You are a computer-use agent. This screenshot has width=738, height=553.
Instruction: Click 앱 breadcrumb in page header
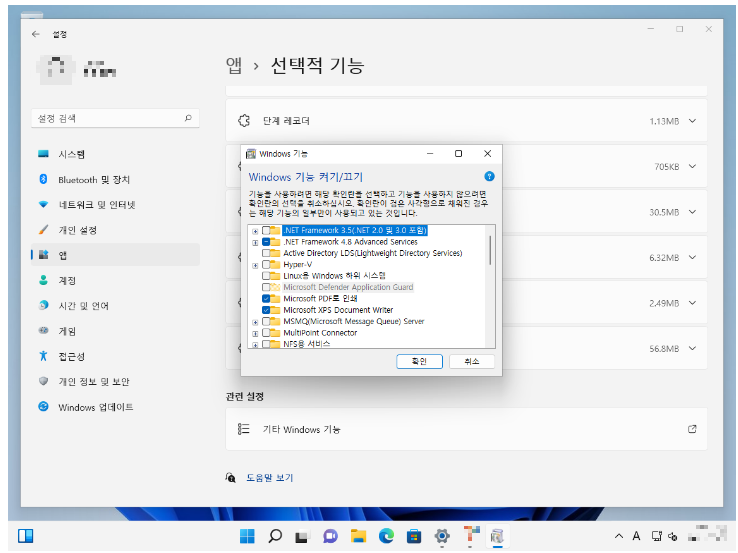pyautogui.click(x=233, y=65)
